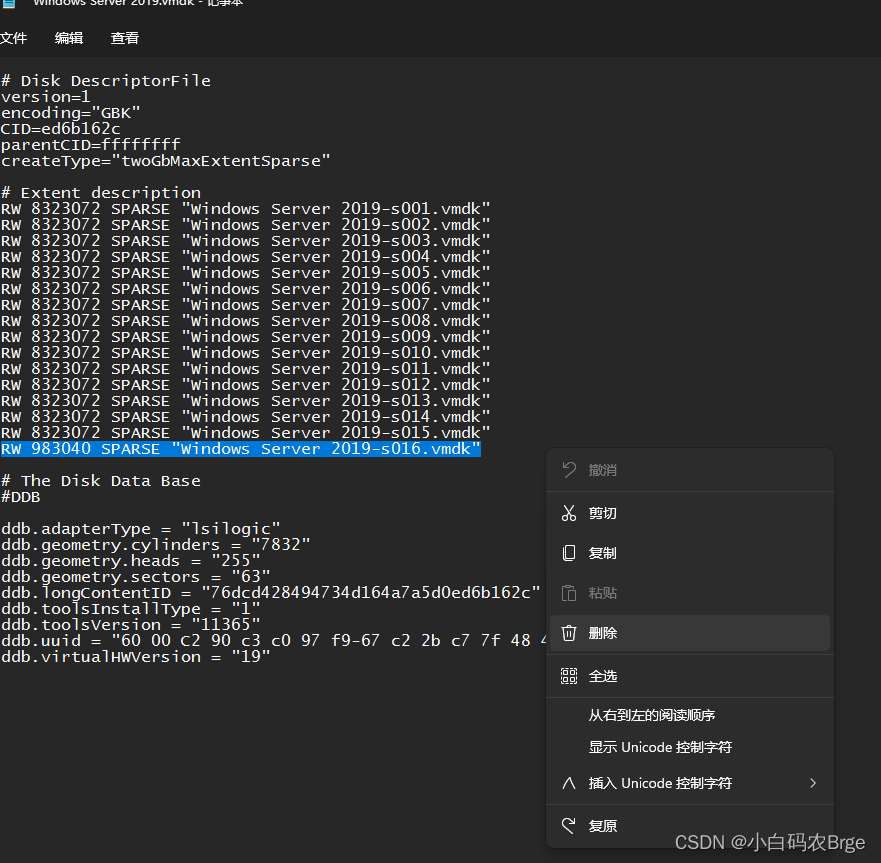Viewport: 881px width, 863px height.
Task: Click the 撤消 undo icon in context menu
Action: [x=569, y=470]
